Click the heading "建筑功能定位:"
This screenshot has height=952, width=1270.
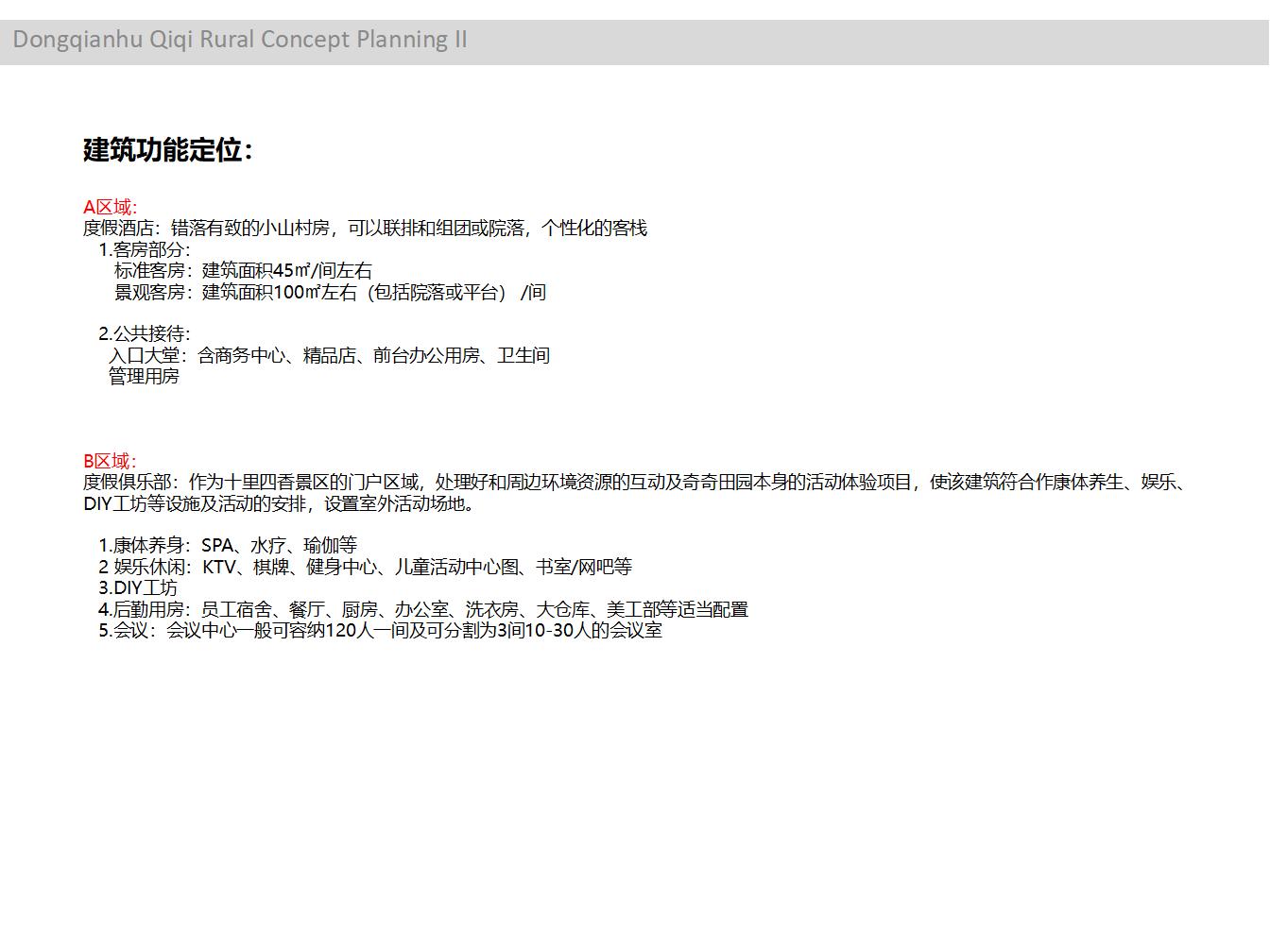168,150
